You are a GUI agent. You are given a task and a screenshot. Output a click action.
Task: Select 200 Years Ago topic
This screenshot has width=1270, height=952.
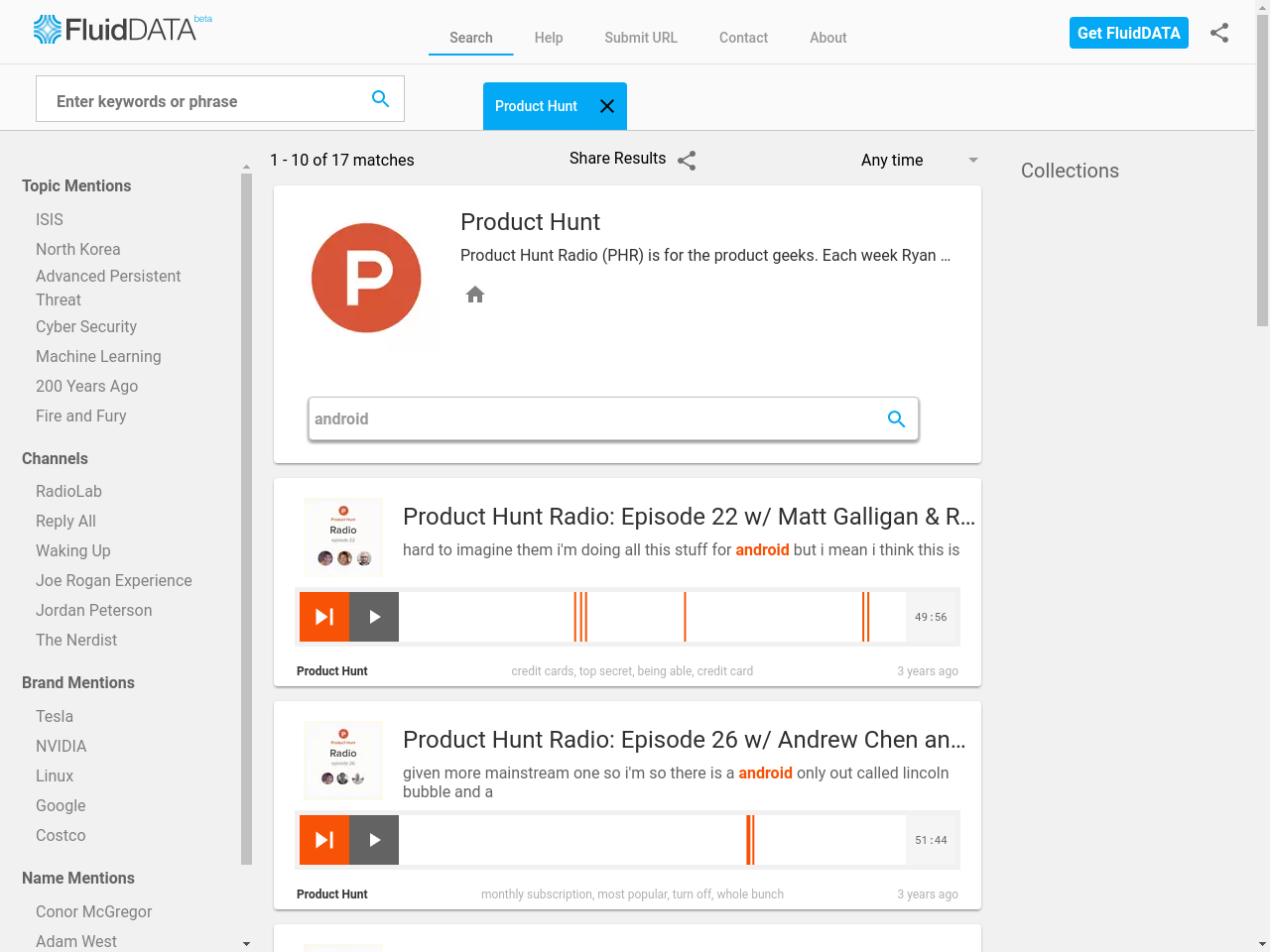87,387
